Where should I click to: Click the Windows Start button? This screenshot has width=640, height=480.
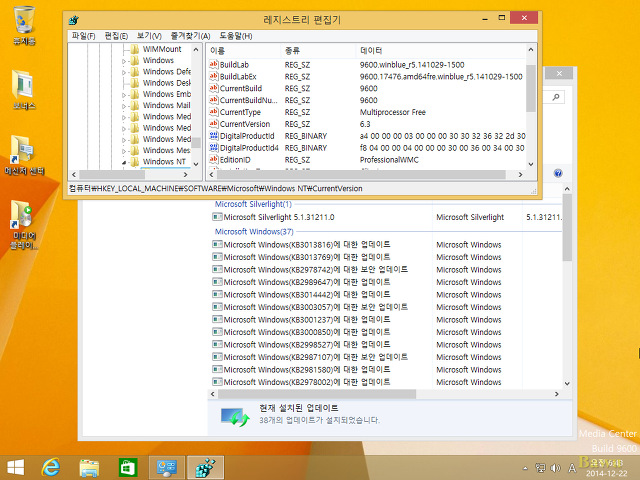(x=16, y=467)
